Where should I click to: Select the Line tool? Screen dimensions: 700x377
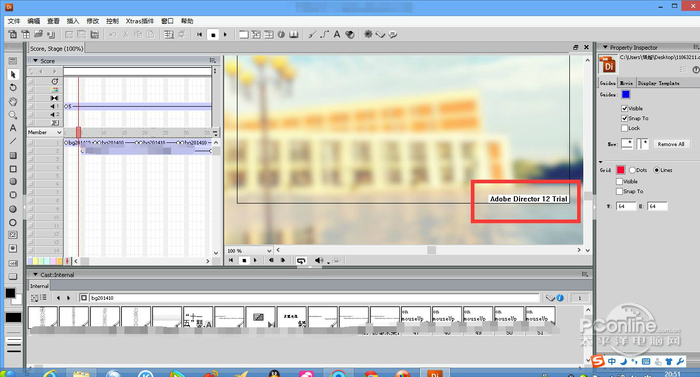13,142
